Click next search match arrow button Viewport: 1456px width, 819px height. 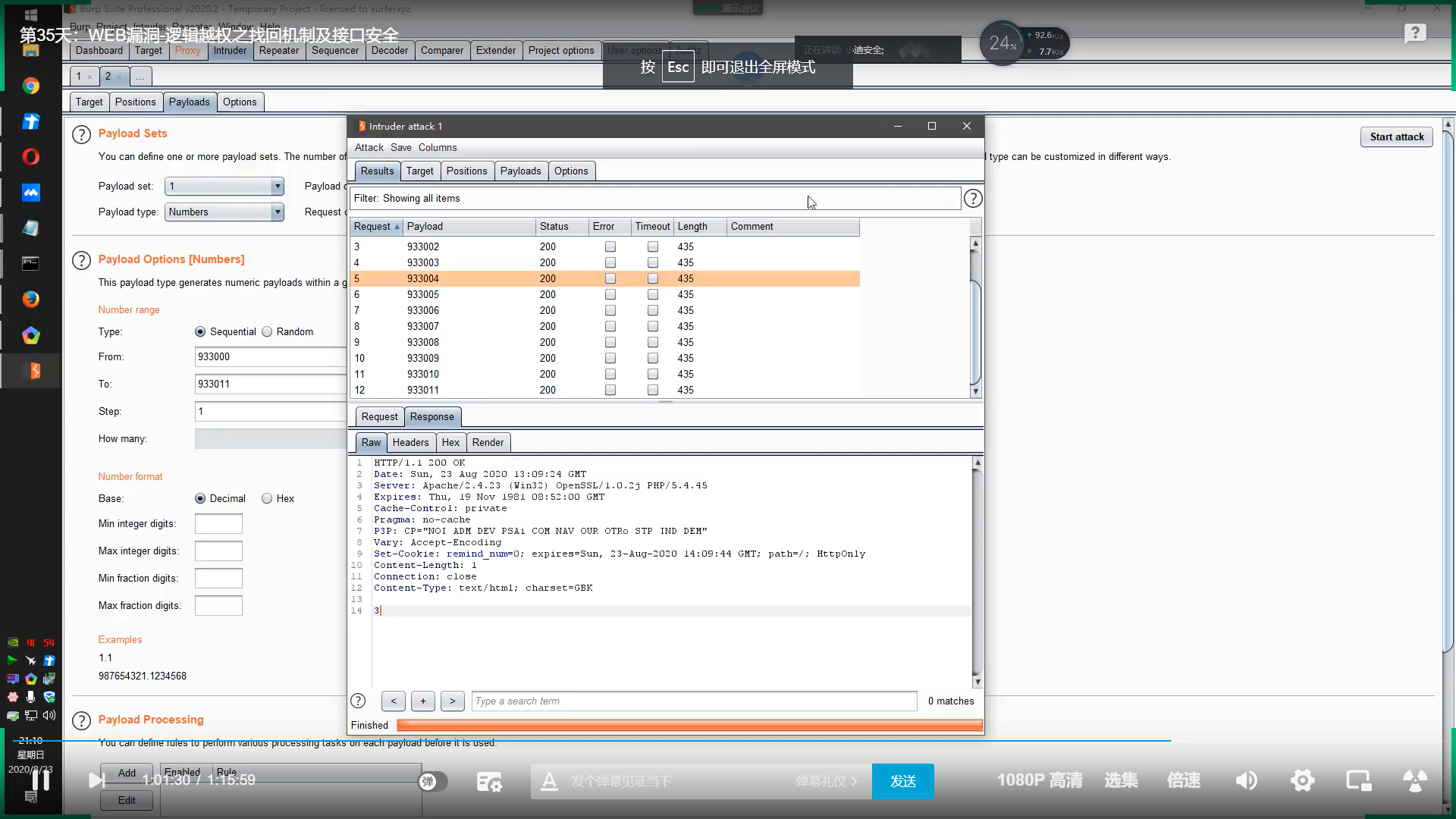(x=452, y=701)
